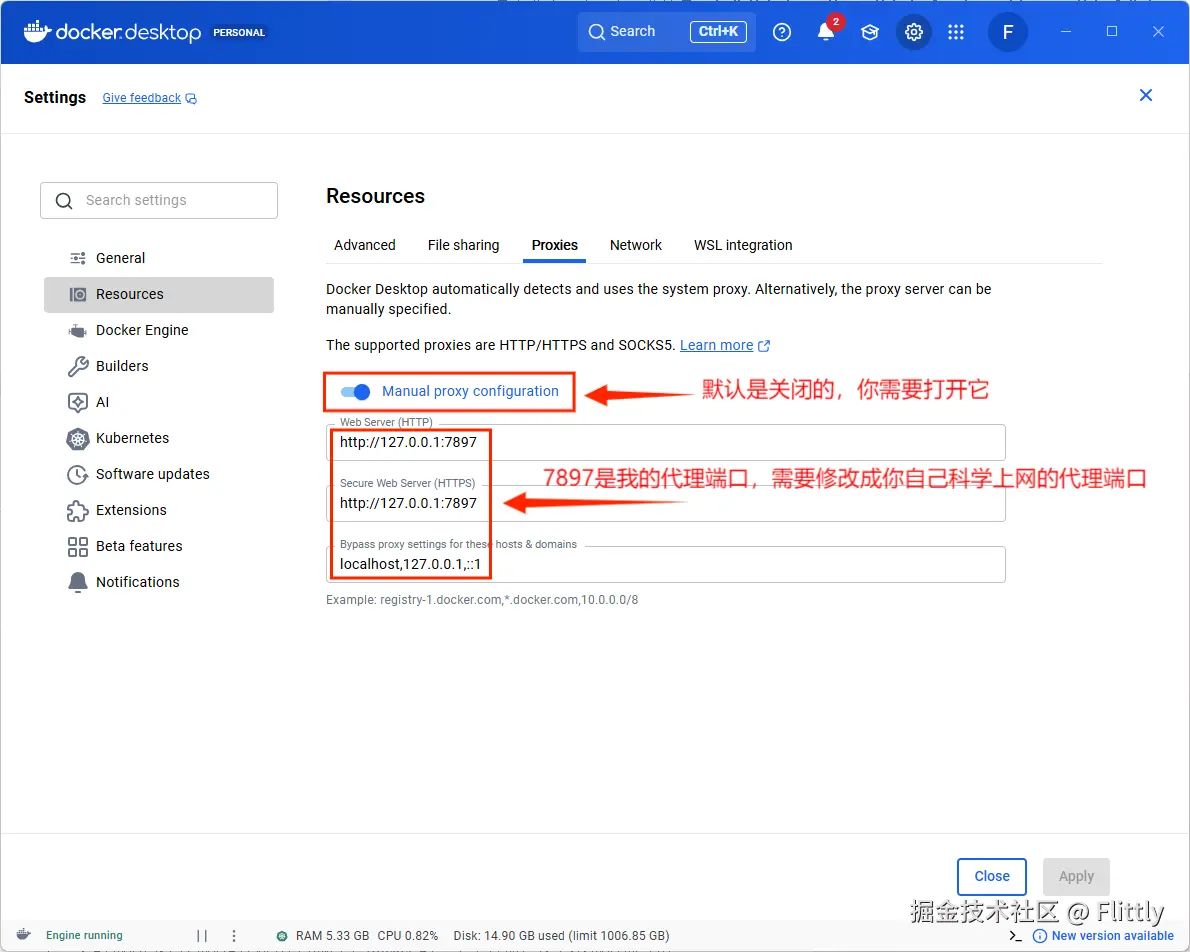Viewport: 1190px width, 952px height.
Task: Select Kubernetes settings
Action: [x=131, y=438]
